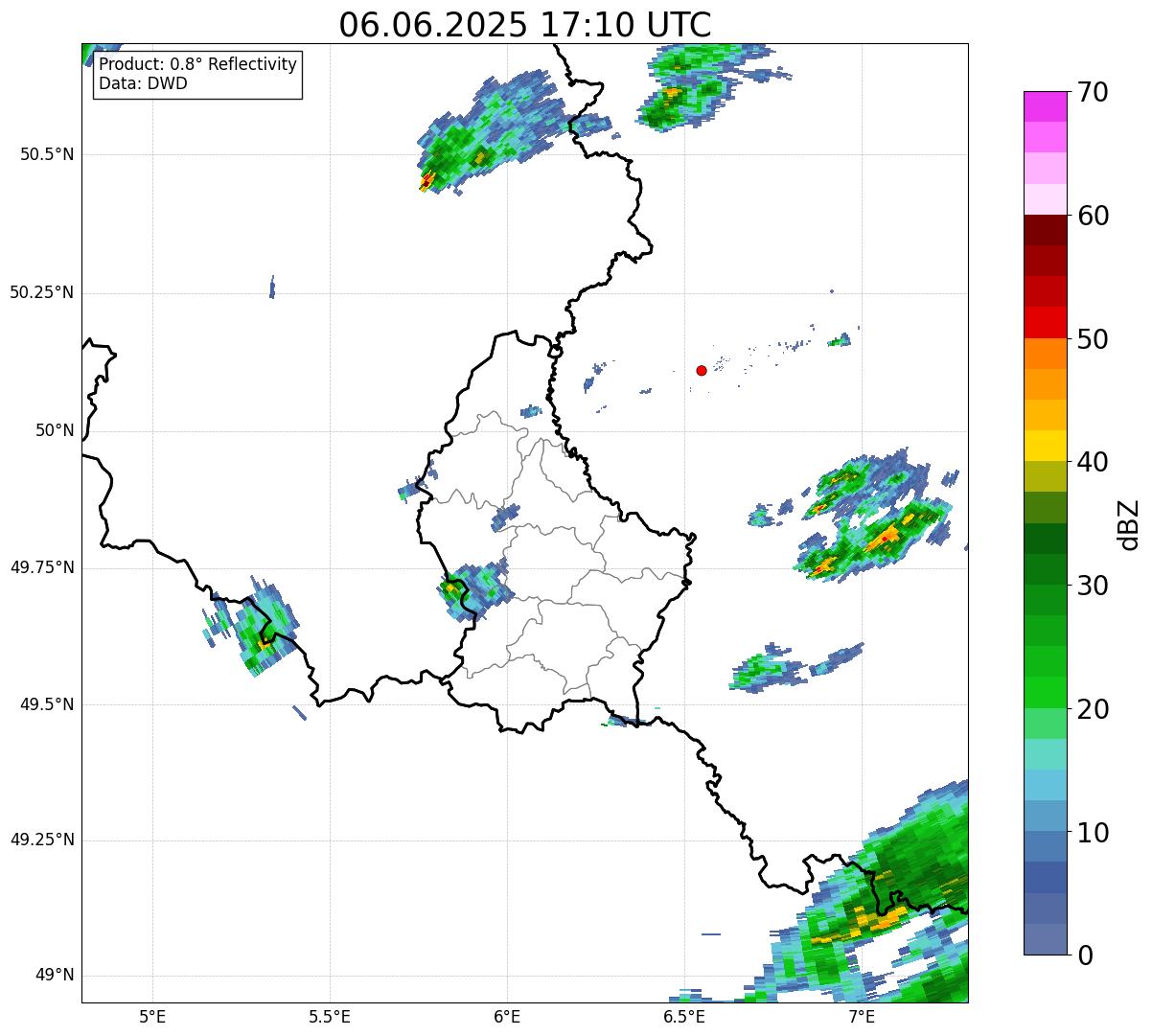Click the 6.5°E longitude label

684,1017
